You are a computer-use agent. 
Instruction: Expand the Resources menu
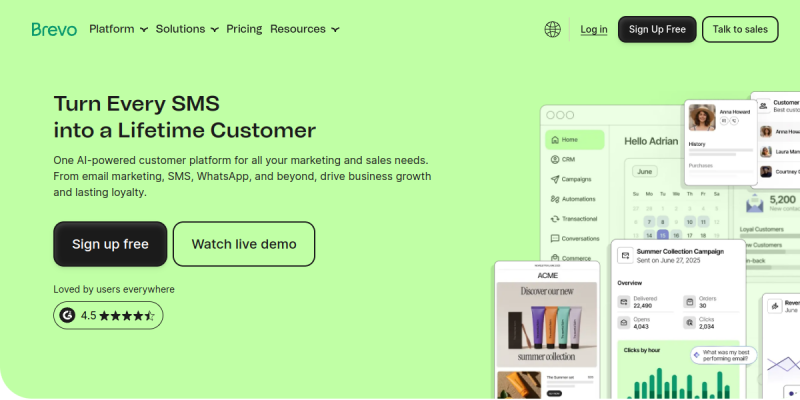coord(305,29)
